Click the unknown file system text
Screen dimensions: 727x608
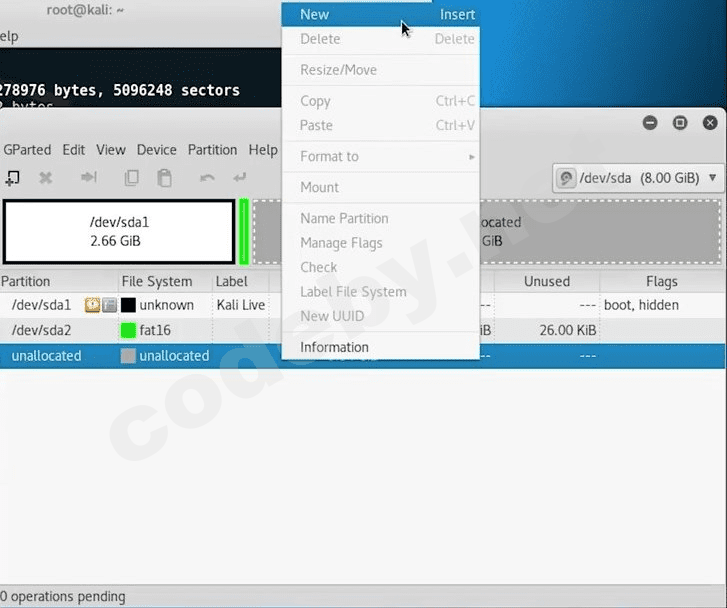coord(166,305)
